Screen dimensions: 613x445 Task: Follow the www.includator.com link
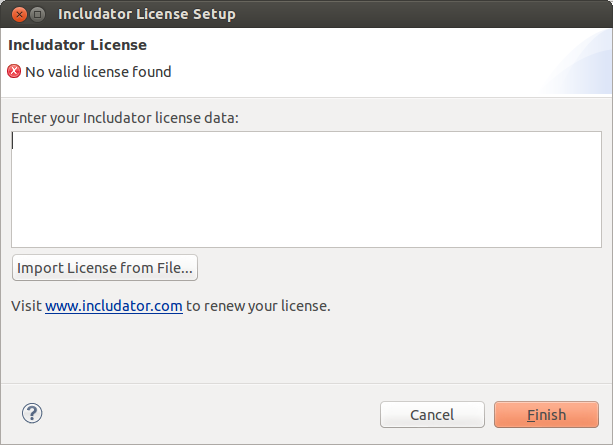114,306
